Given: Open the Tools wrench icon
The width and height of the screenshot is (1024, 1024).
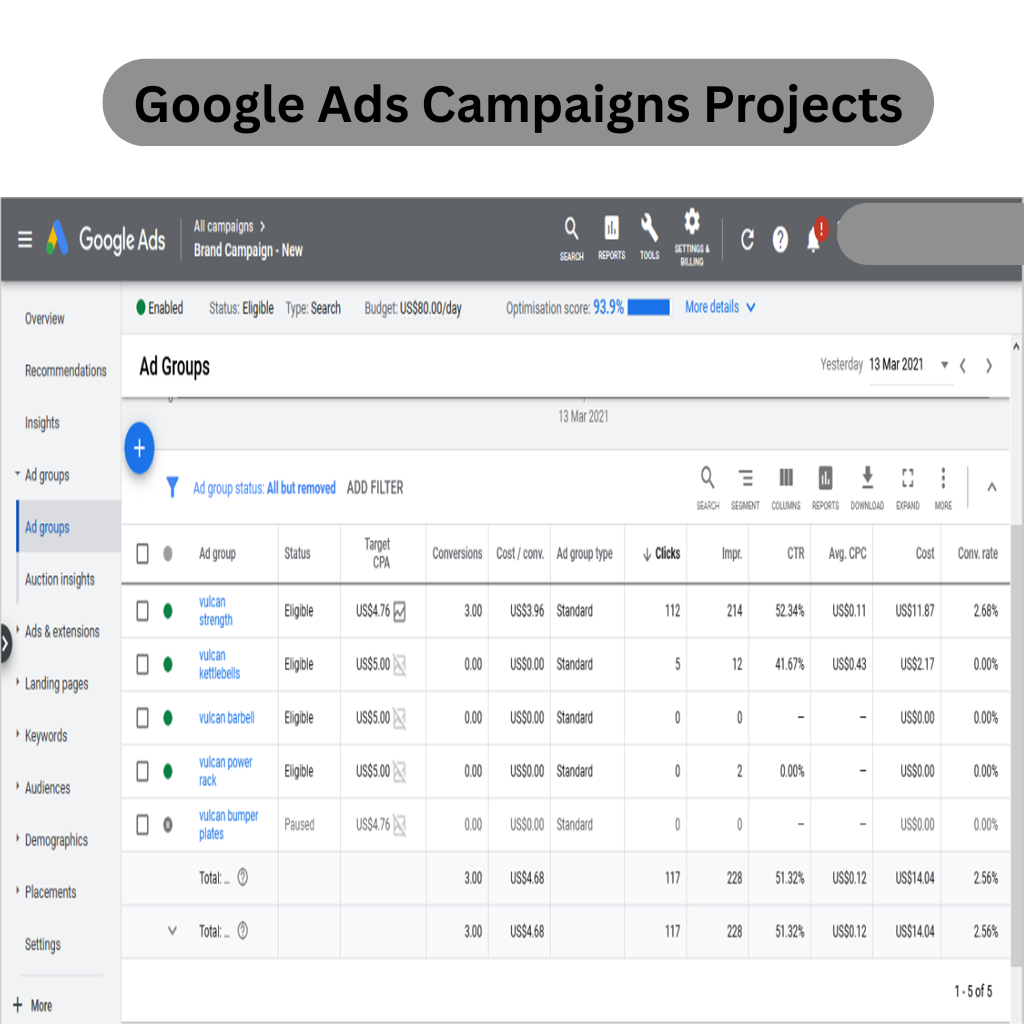Looking at the screenshot, I should coord(649,238).
